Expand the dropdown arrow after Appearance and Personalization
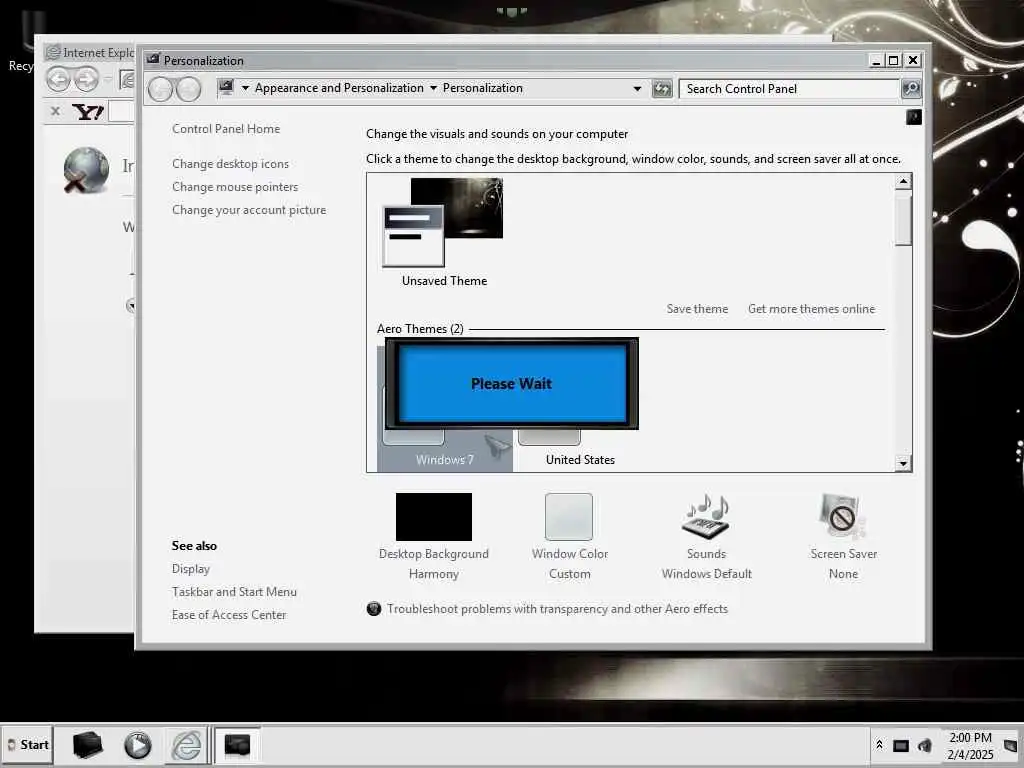This screenshot has width=1024, height=768. [x=433, y=88]
